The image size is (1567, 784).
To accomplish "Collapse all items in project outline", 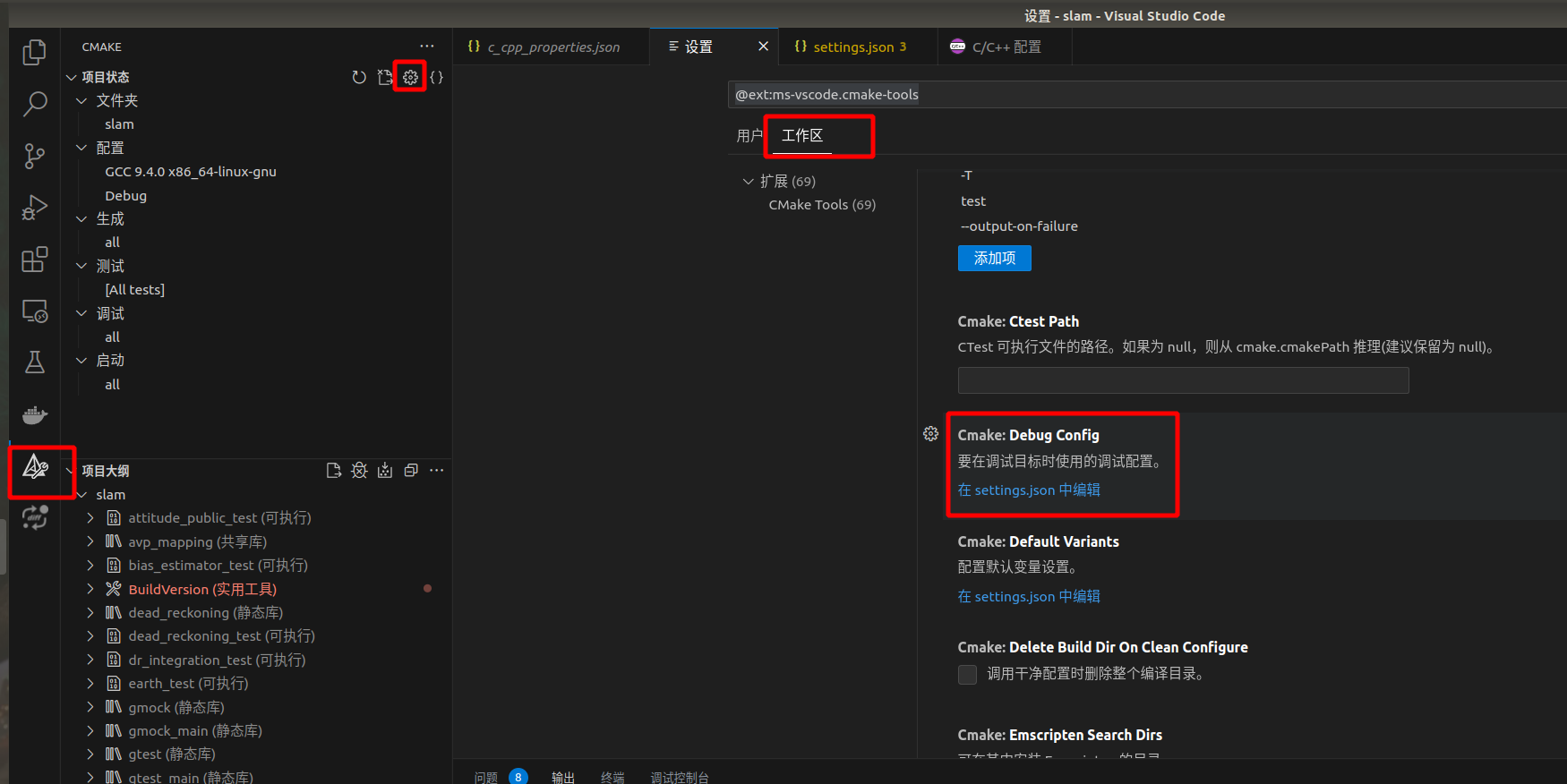I will click(411, 471).
